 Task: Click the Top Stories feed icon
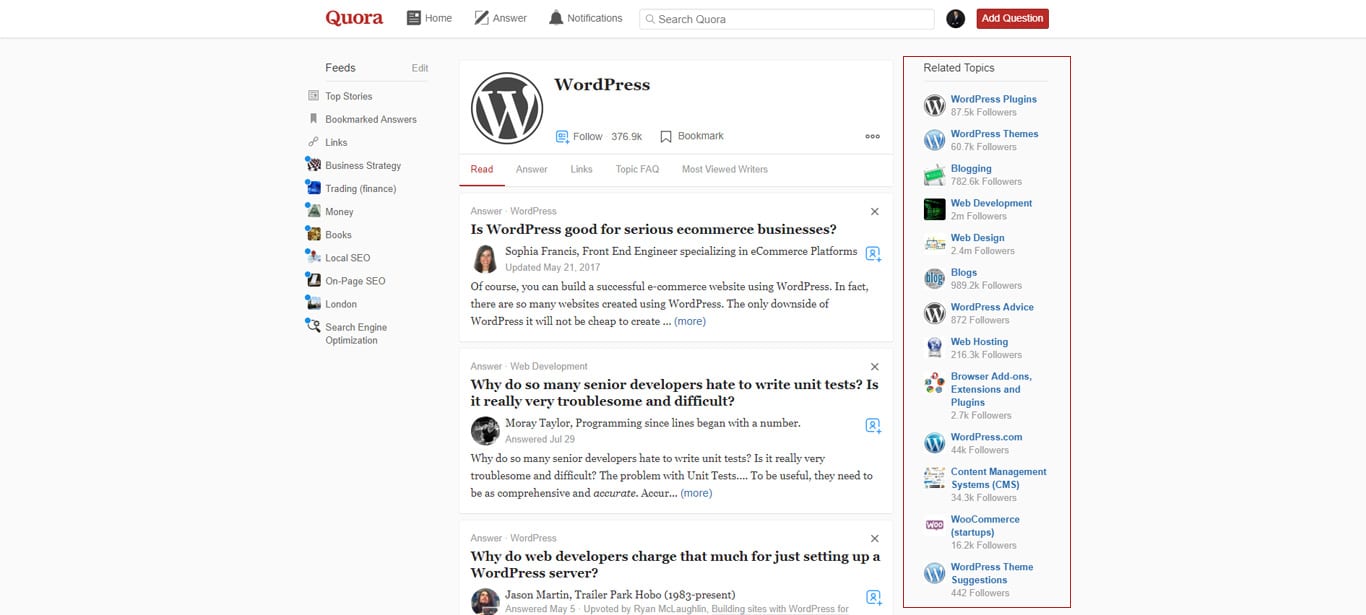pyautogui.click(x=314, y=96)
